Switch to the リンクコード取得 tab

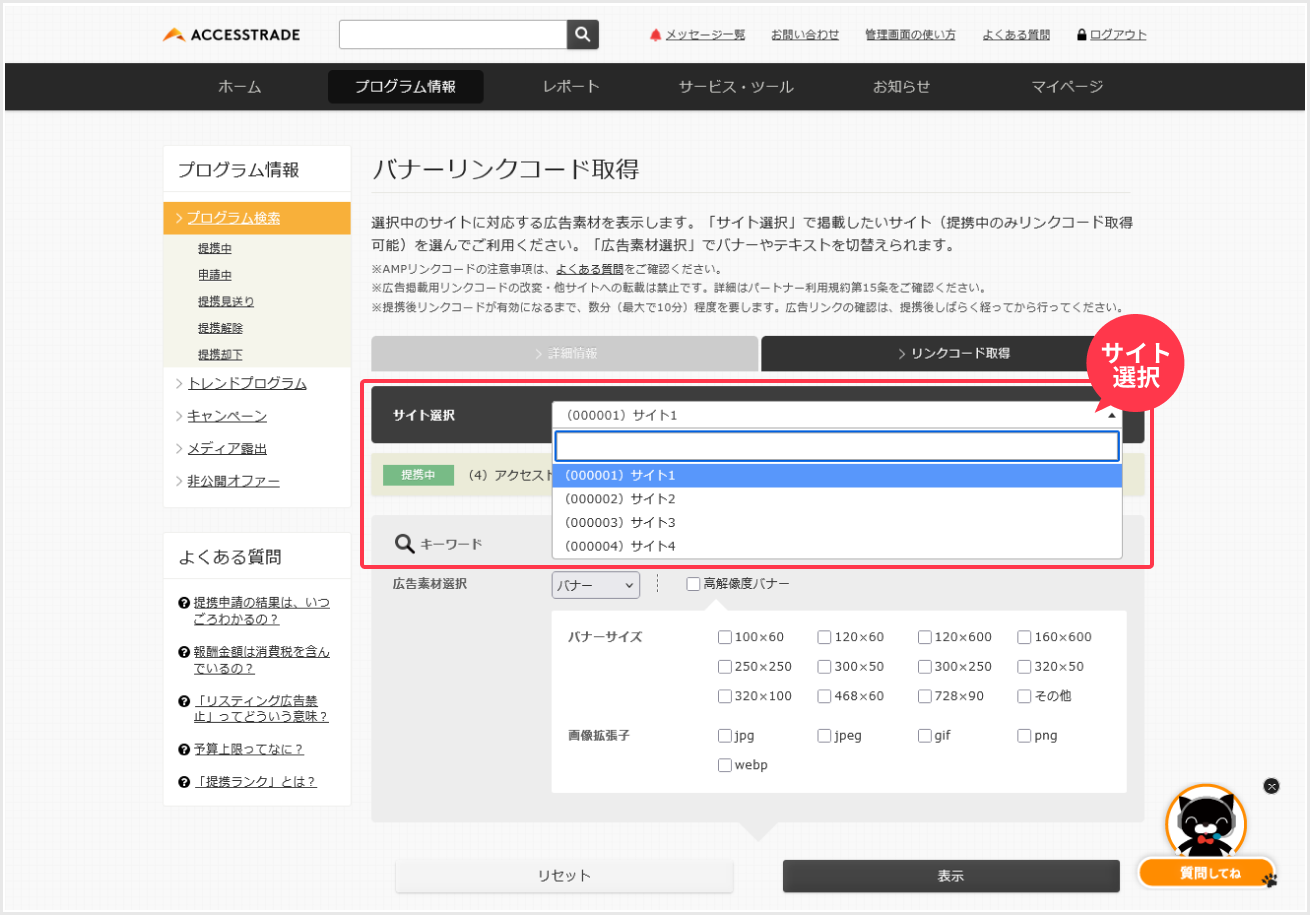(x=953, y=353)
